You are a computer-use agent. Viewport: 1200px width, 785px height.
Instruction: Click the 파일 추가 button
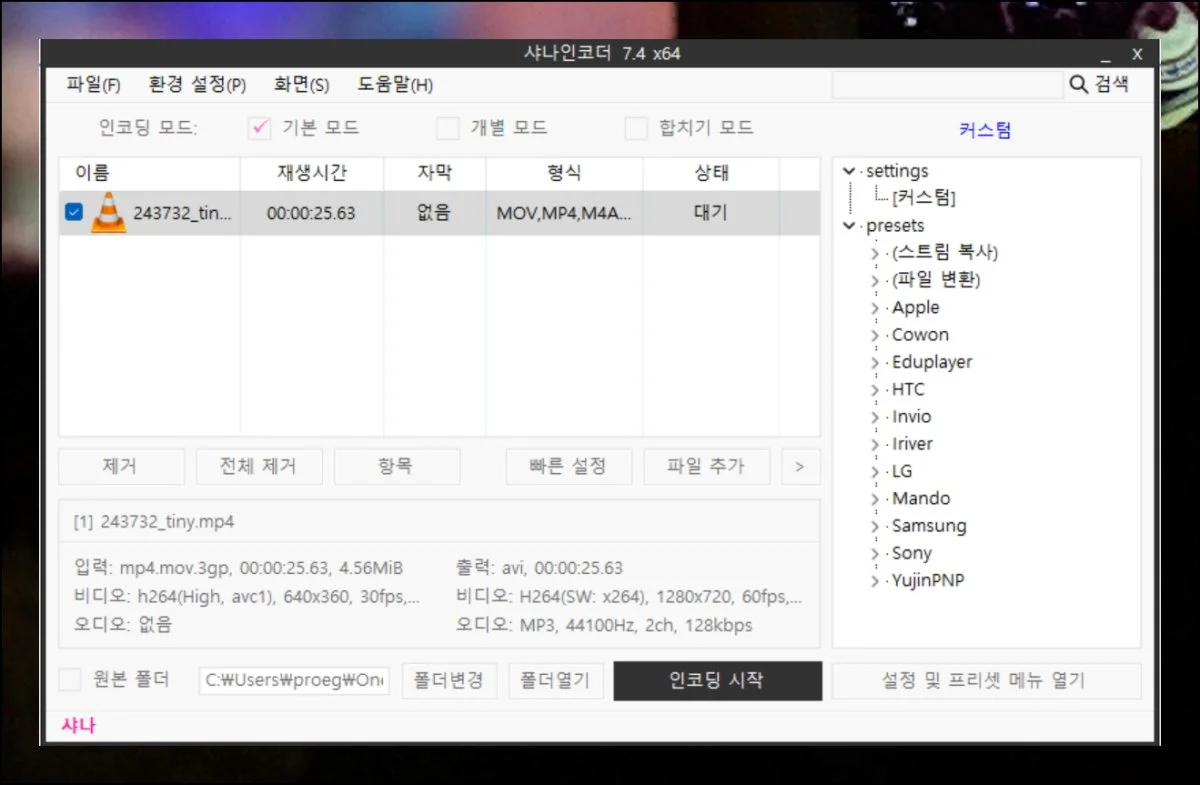coord(706,466)
